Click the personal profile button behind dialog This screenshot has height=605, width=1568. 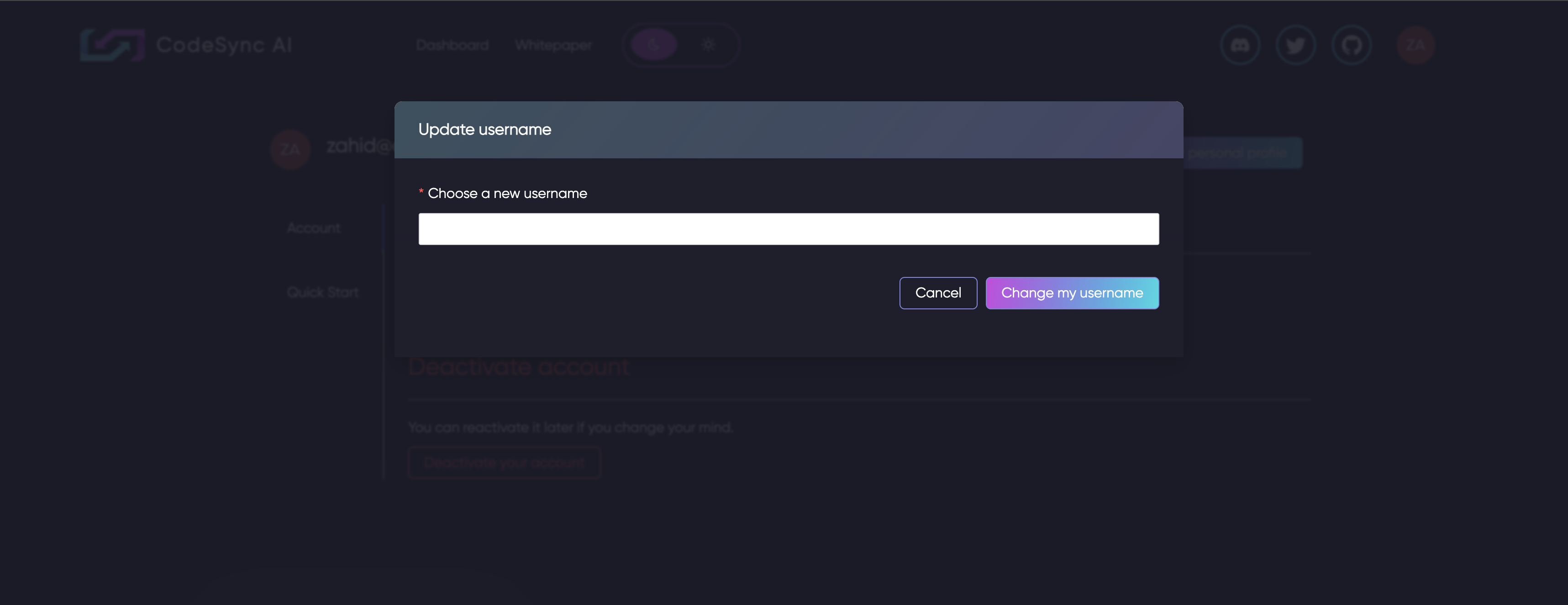(x=1242, y=152)
